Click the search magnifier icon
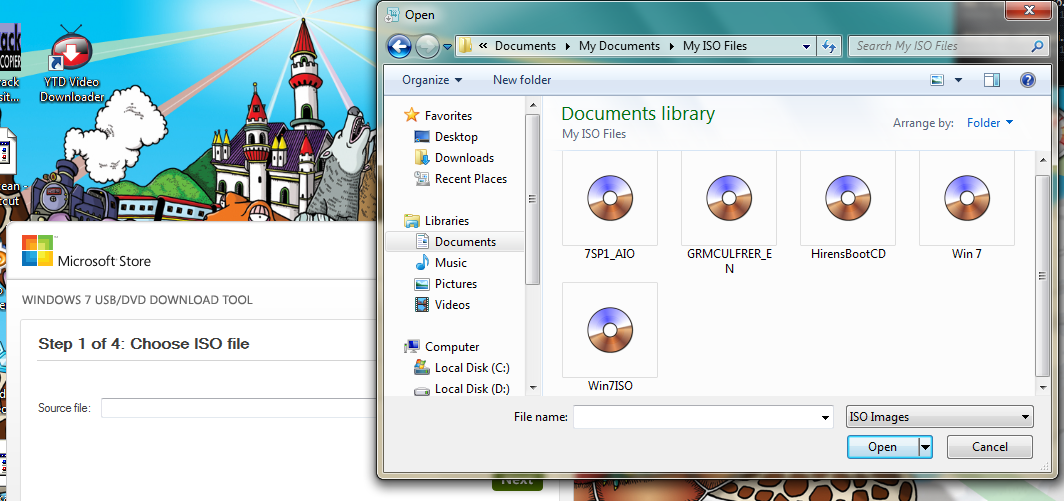Image resolution: width=1064 pixels, height=501 pixels. pos(1037,46)
